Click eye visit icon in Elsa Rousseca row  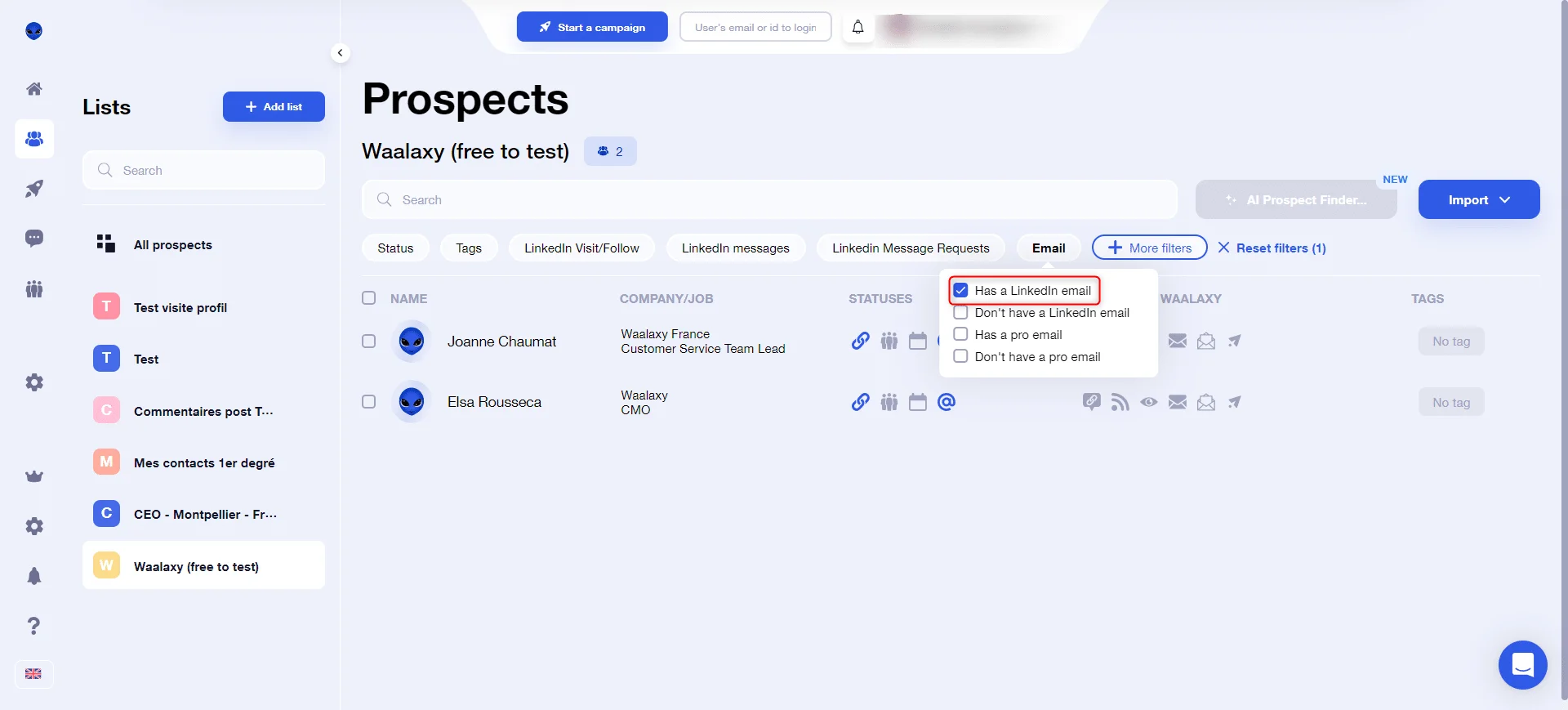(1149, 402)
